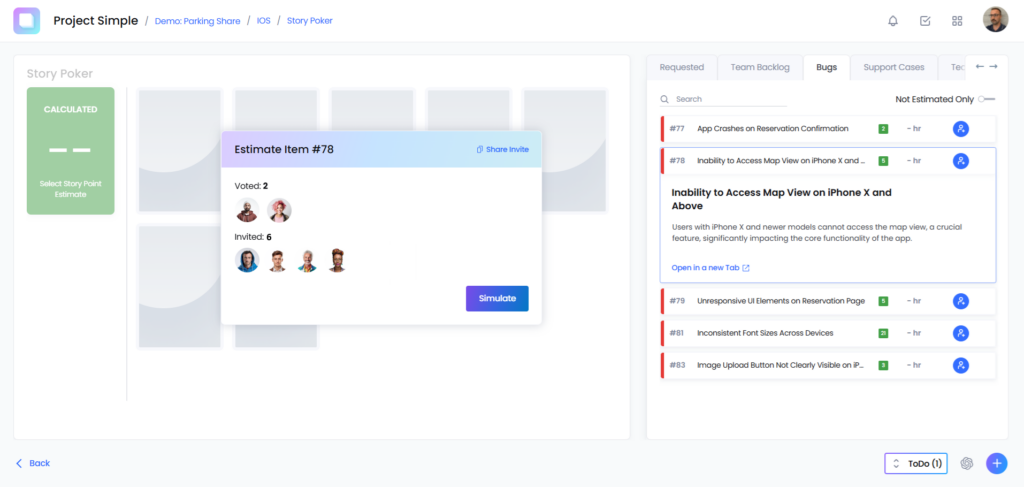Click the blue plus add button
Image resolution: width=1024 pixels, height=487 pixels.
[x=996, y=463]
